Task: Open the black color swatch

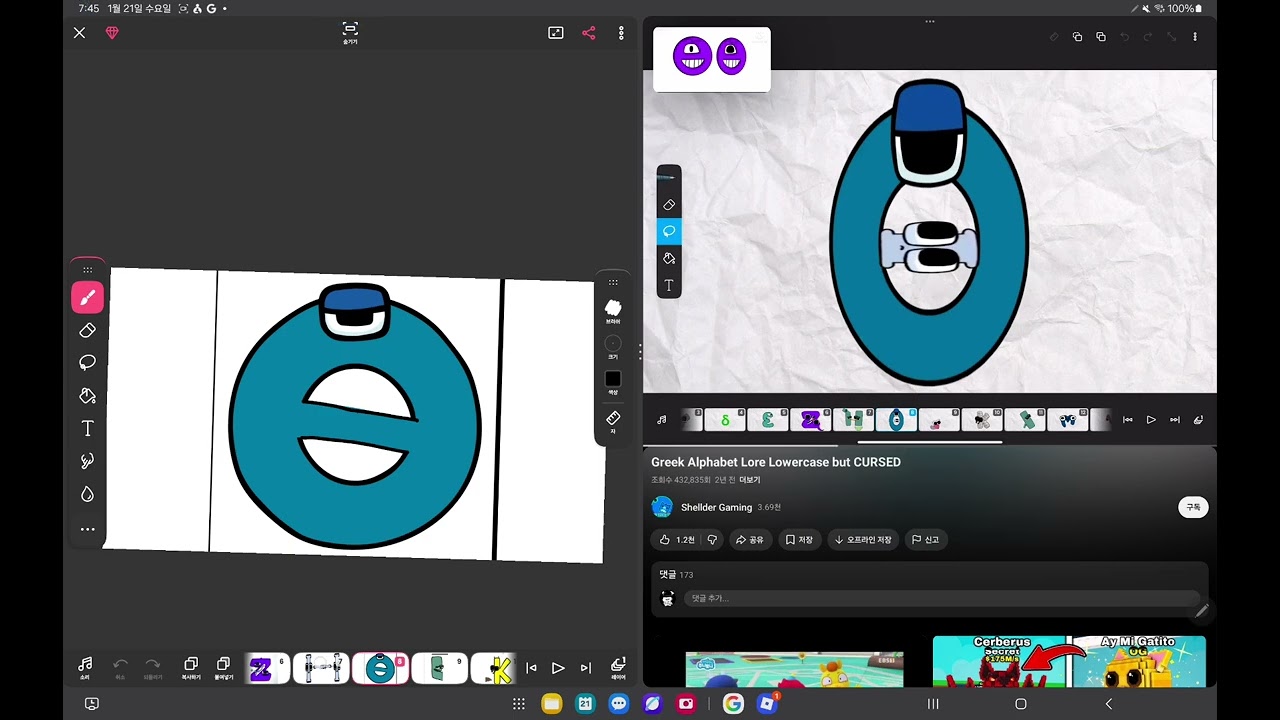Action: click(613, 381)
